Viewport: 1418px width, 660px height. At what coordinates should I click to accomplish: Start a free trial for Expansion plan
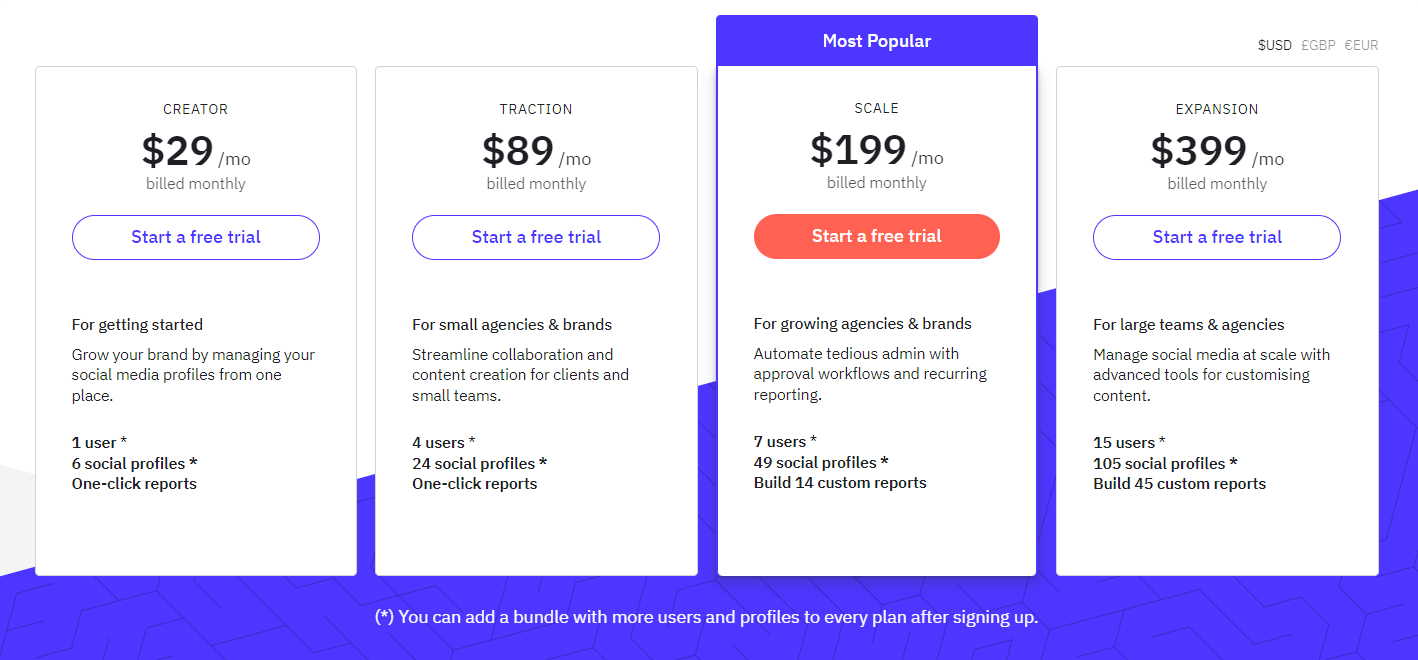tap(1217, 237)
